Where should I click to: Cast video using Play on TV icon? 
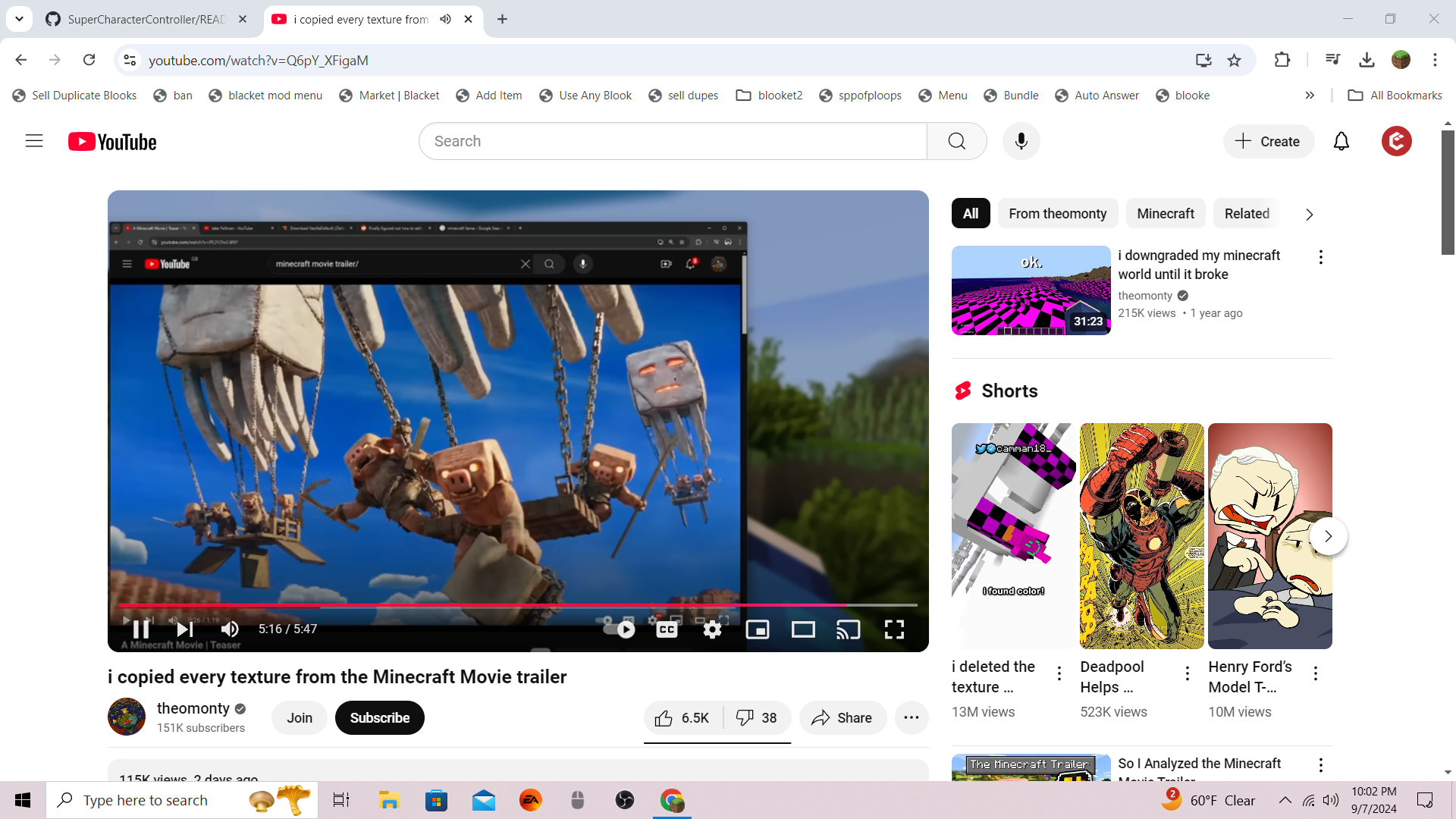(x=848, y=629)
